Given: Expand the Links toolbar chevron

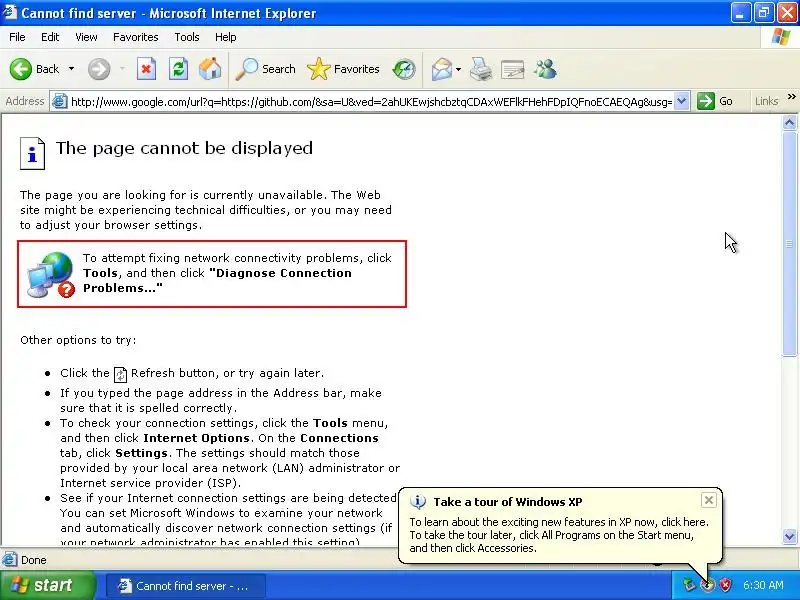Looking at the screenshot, I should [x=791, y=96].
